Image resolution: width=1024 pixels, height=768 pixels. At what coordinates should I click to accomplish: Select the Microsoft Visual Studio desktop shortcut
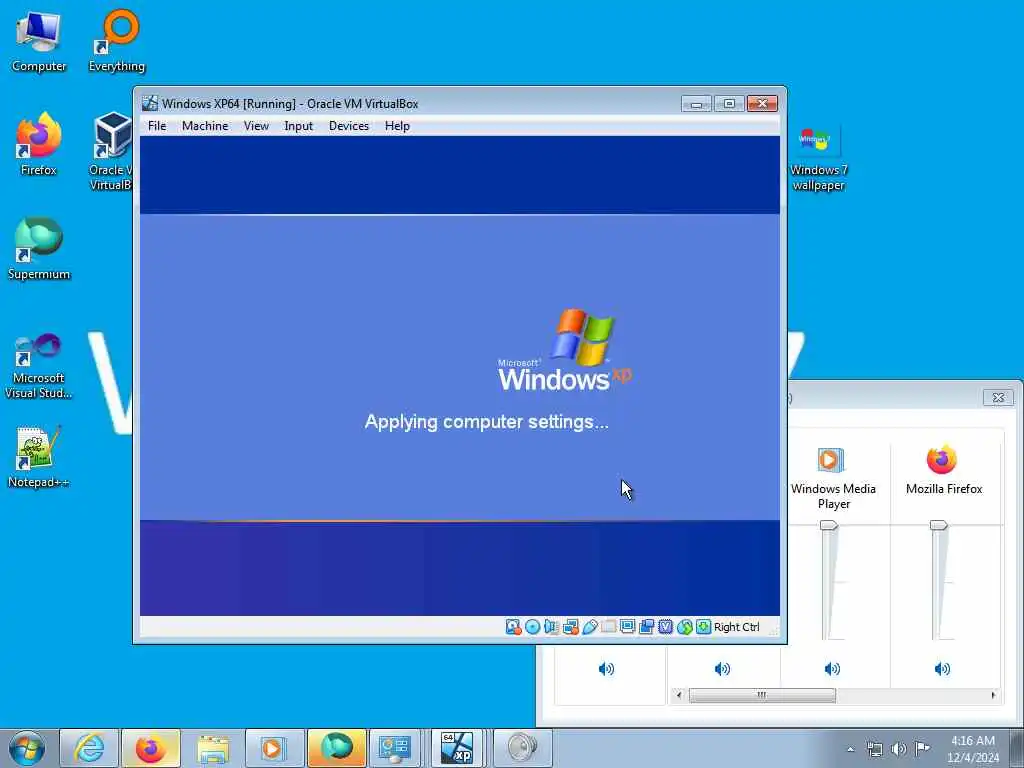click(39, 366)
